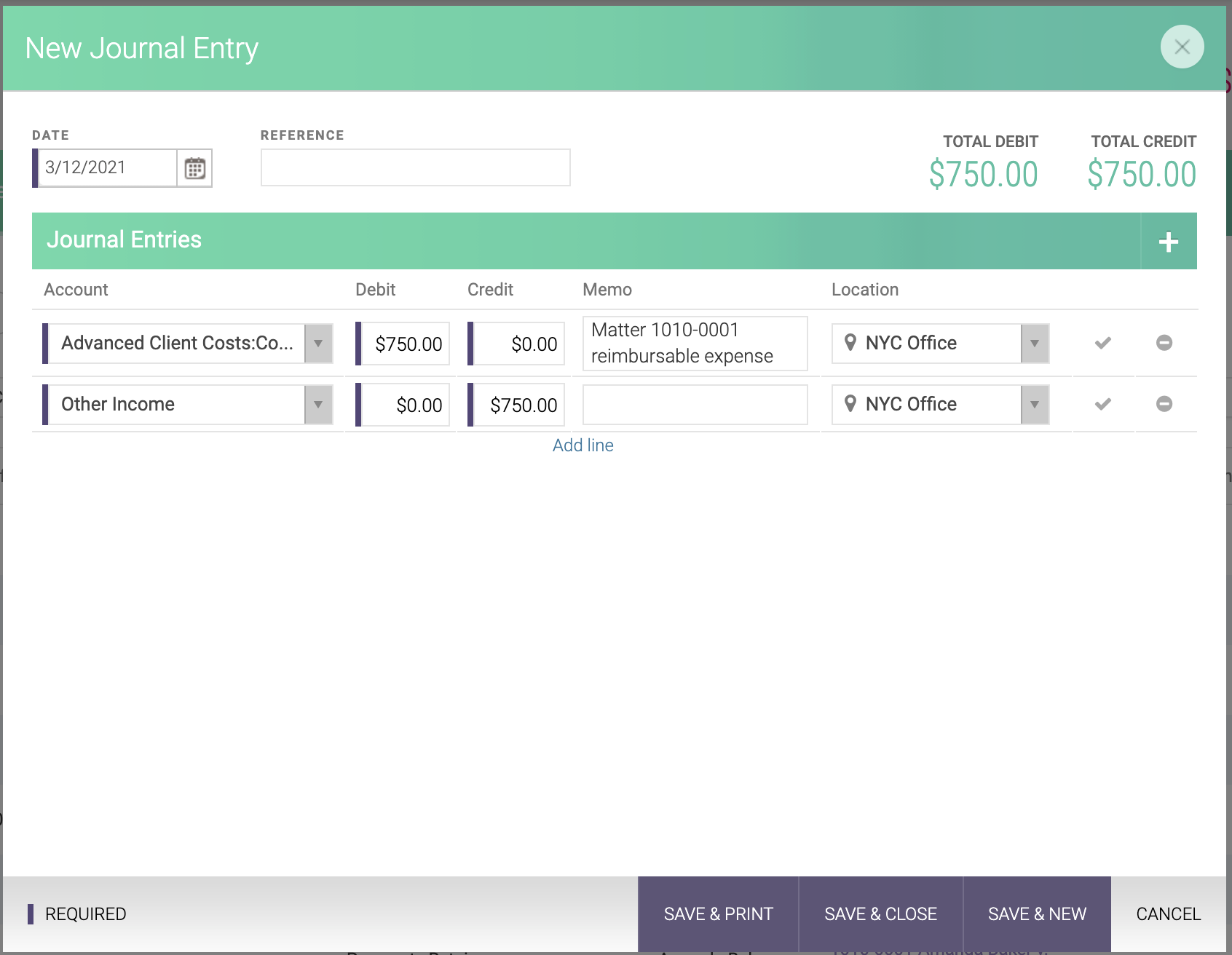This screenshot has width=1232, height=955.
Task: Confirm the Other Income row checkmark
Action: coord(1103,404)
